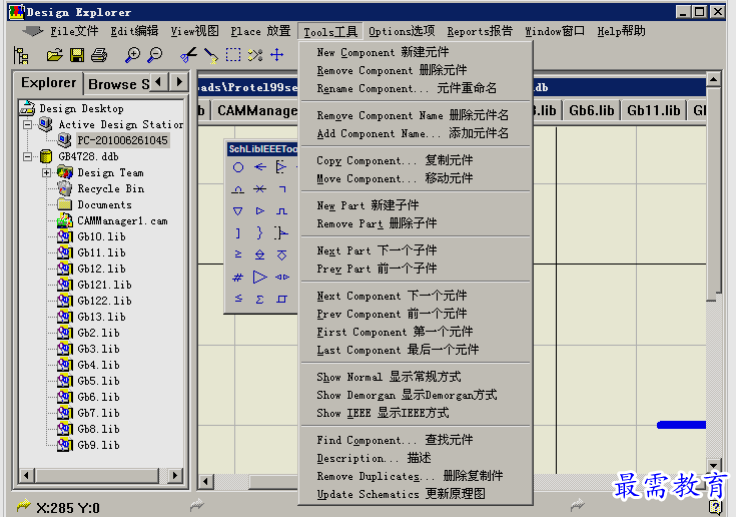This screenshot has height=517, width=736.
Task: Choose Remove Component menu entry
Action: (x=415, y=70)
